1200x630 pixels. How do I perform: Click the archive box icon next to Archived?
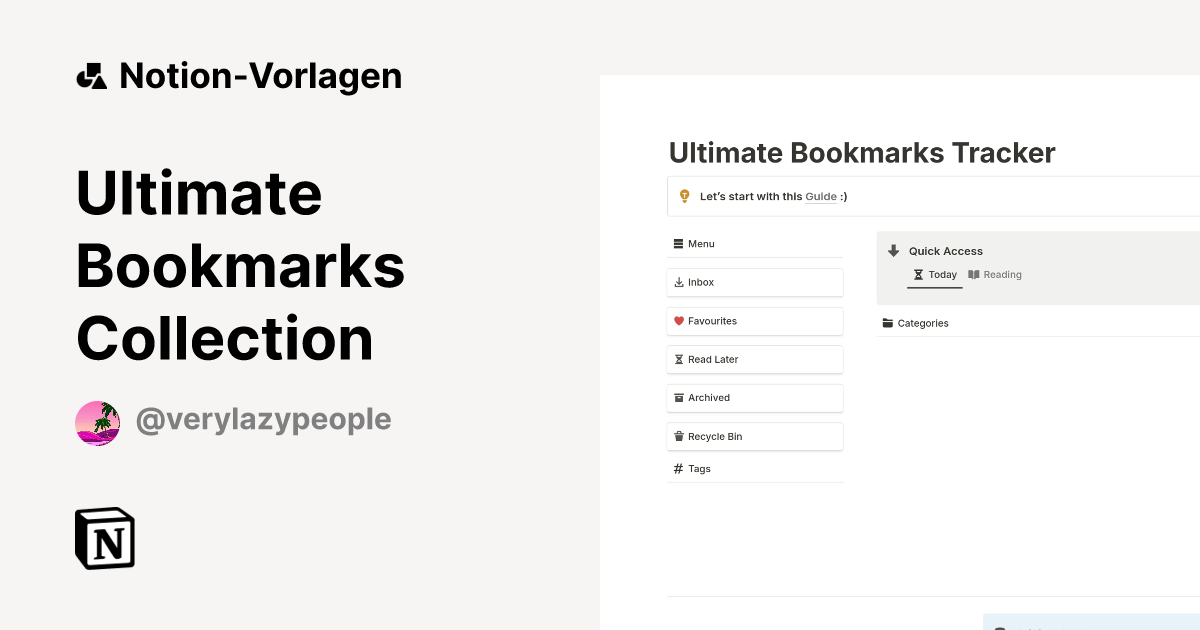pyautogui.click(x=679, y=397)
